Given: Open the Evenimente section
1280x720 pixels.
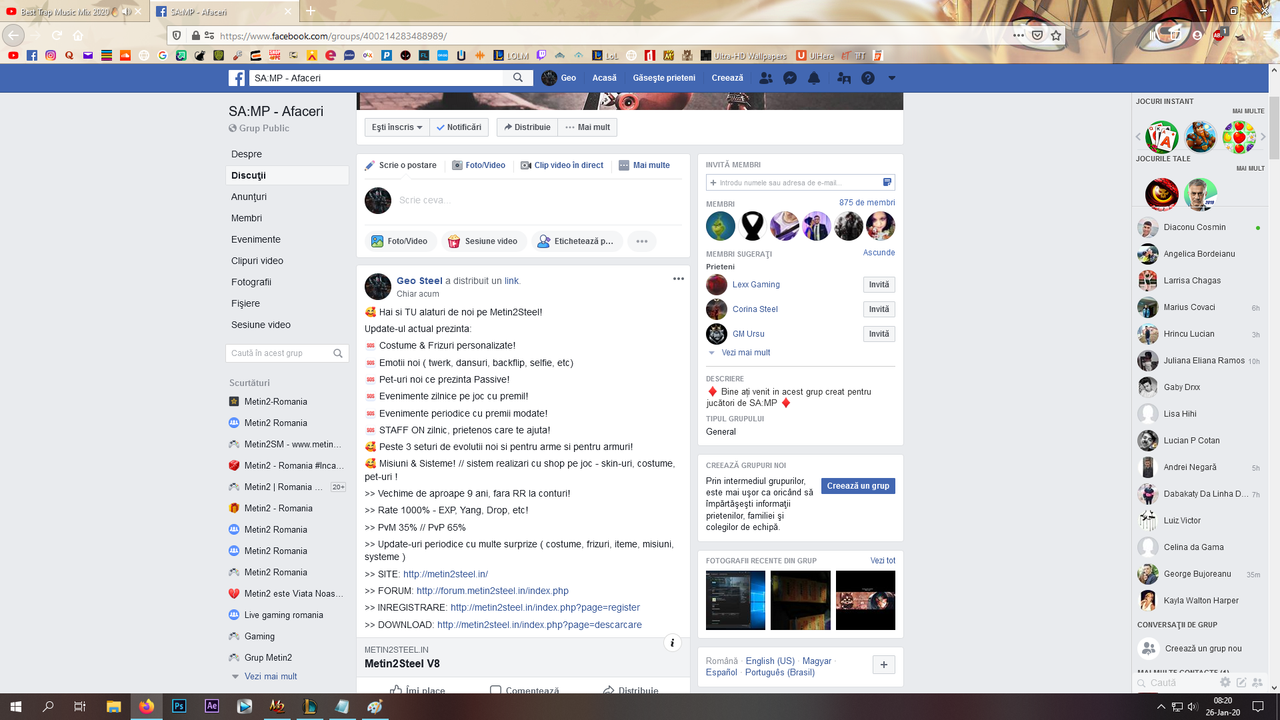Looking at the screenshot, I should coord(256,239).
